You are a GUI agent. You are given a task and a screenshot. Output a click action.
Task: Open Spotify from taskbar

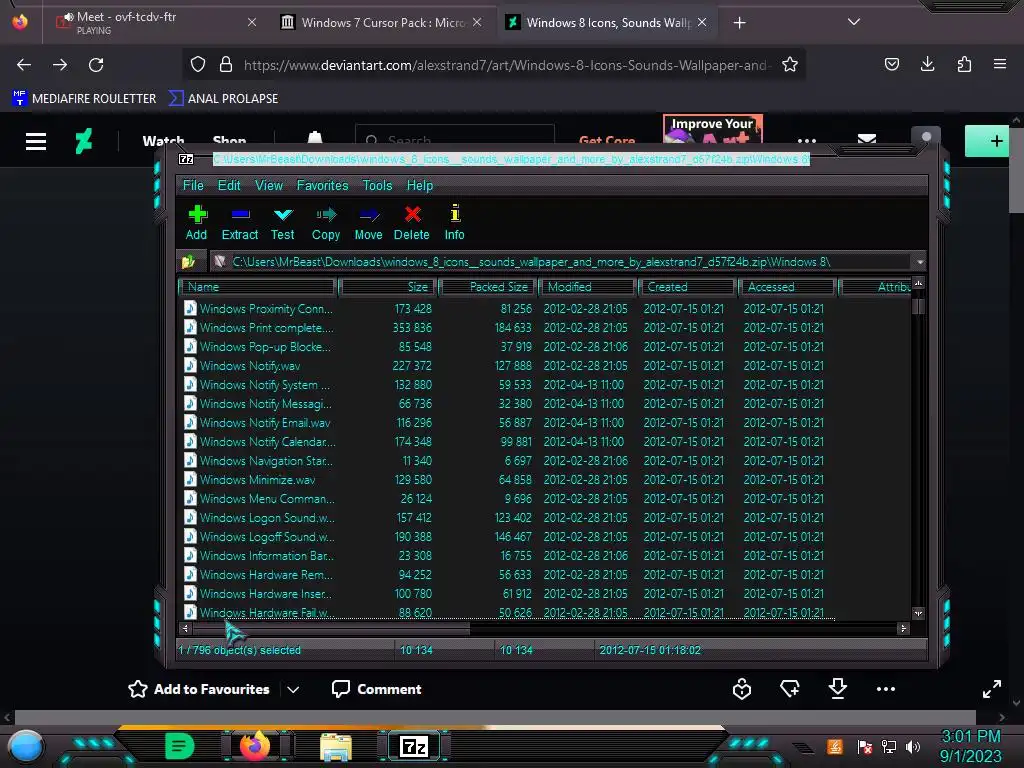click(x=180, y=746)
